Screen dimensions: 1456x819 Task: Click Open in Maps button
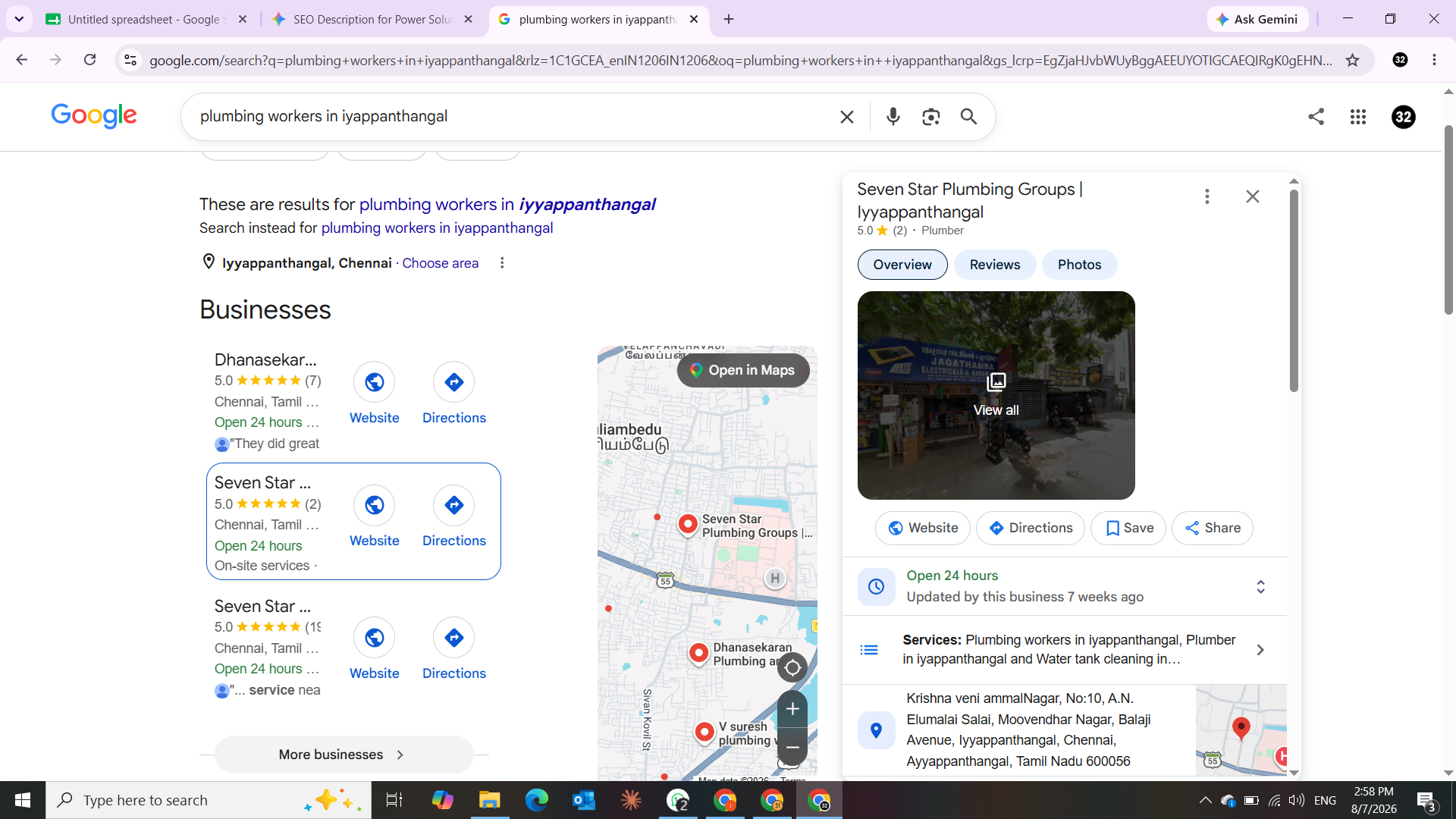[x=743, y=370]
